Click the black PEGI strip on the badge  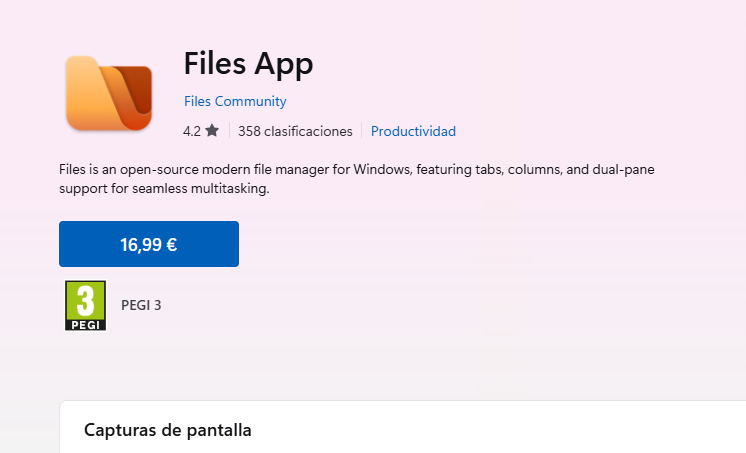(86, 325)
